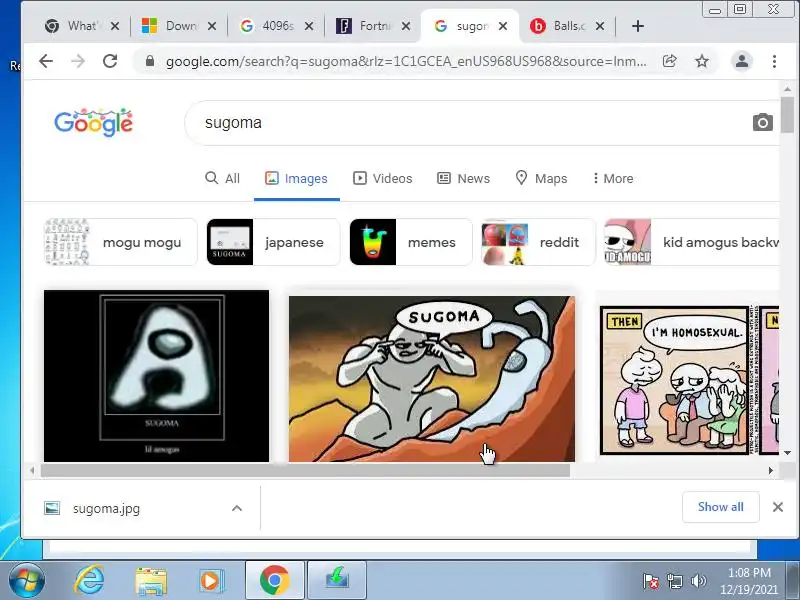Close the What's tab

(115, 26)
